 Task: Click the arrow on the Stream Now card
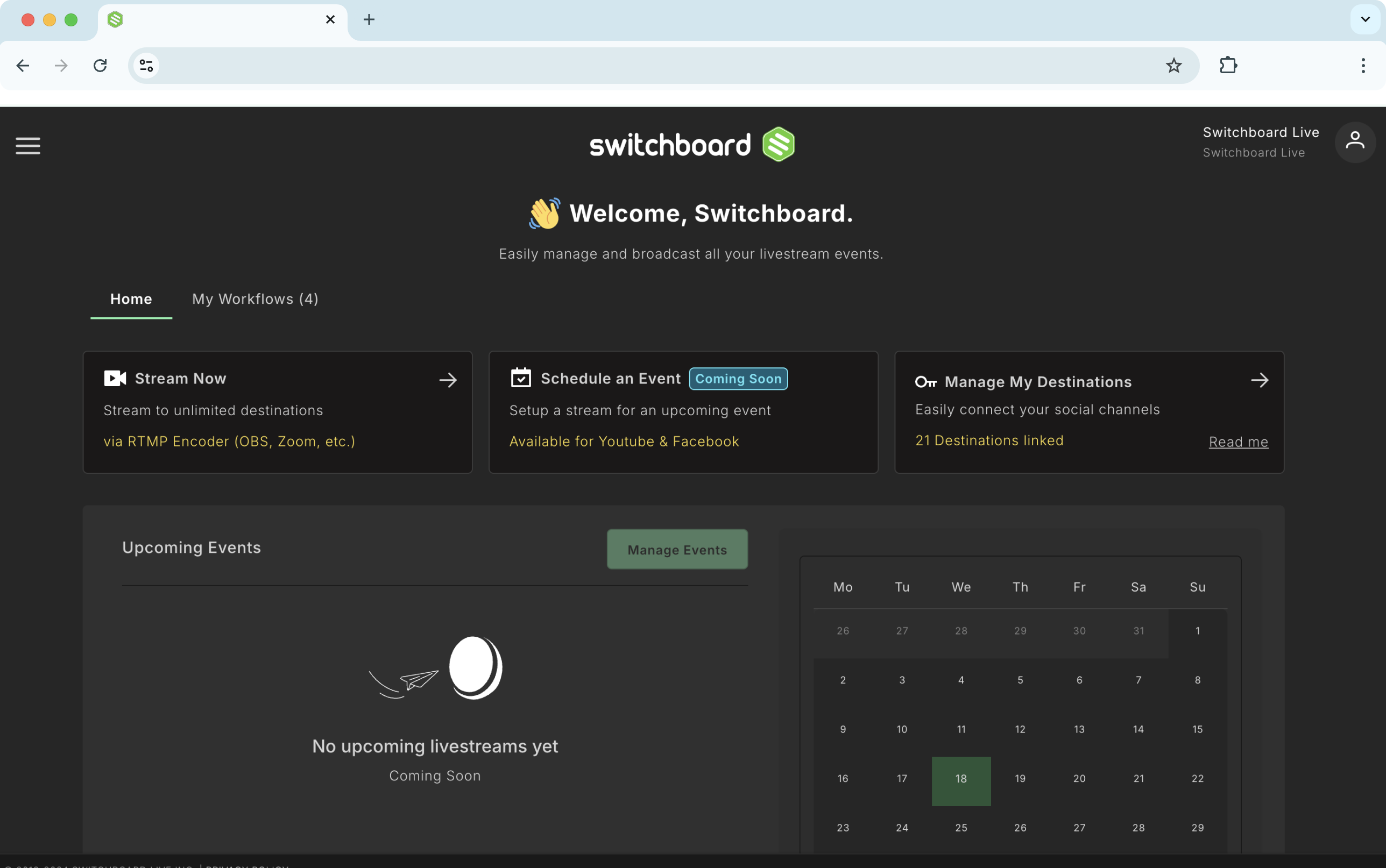tap(448, 380)
